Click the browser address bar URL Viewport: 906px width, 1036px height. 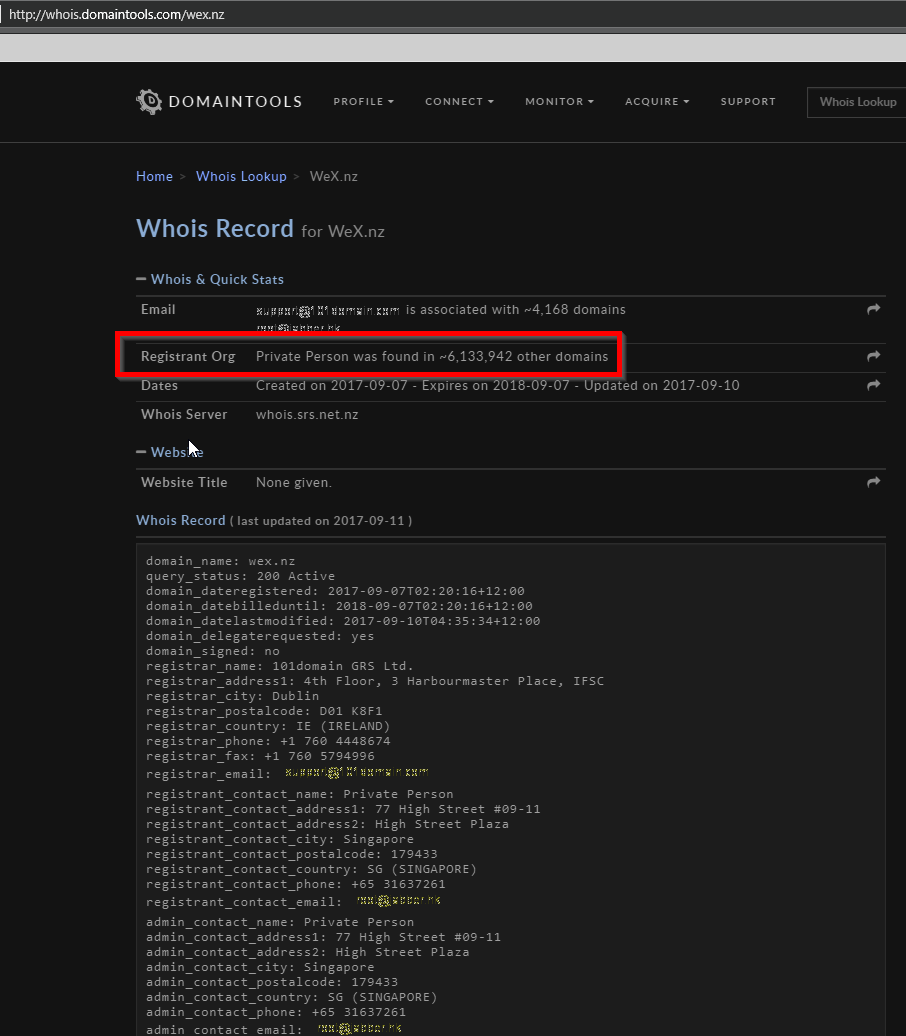(116, 14)
